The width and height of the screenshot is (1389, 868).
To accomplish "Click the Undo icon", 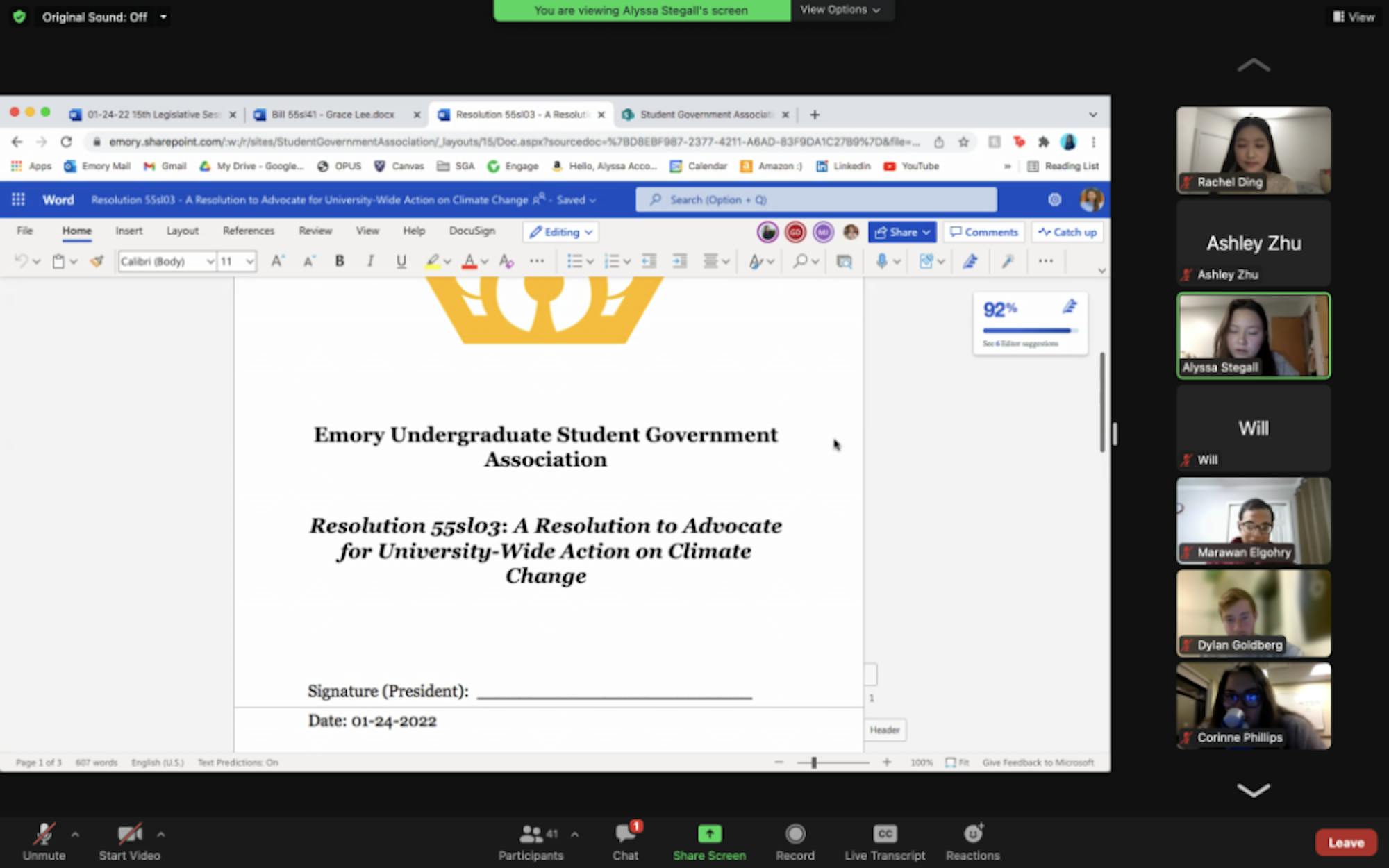I will 22,261.
